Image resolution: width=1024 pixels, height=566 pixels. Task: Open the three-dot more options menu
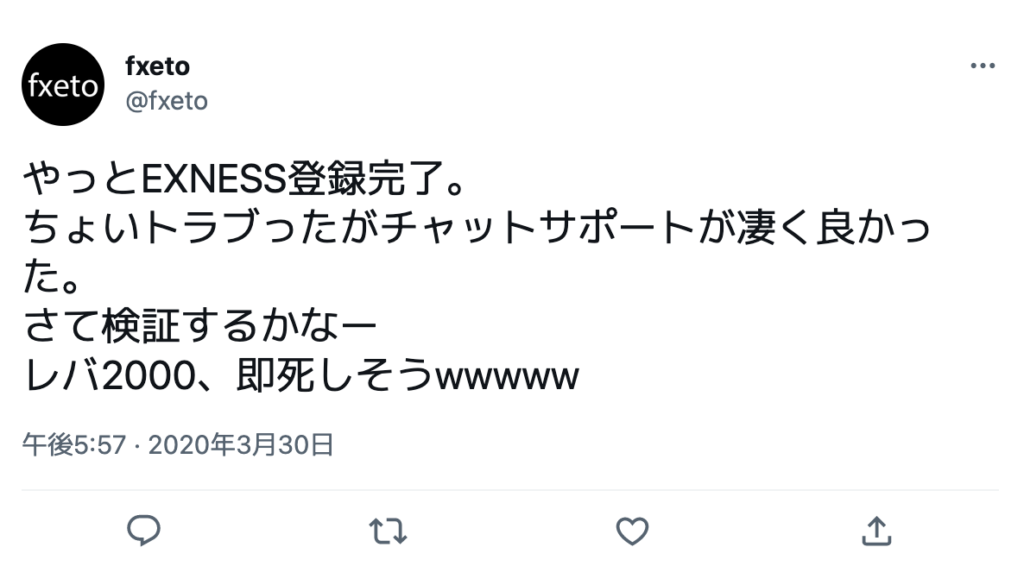[x=982, y=65]
